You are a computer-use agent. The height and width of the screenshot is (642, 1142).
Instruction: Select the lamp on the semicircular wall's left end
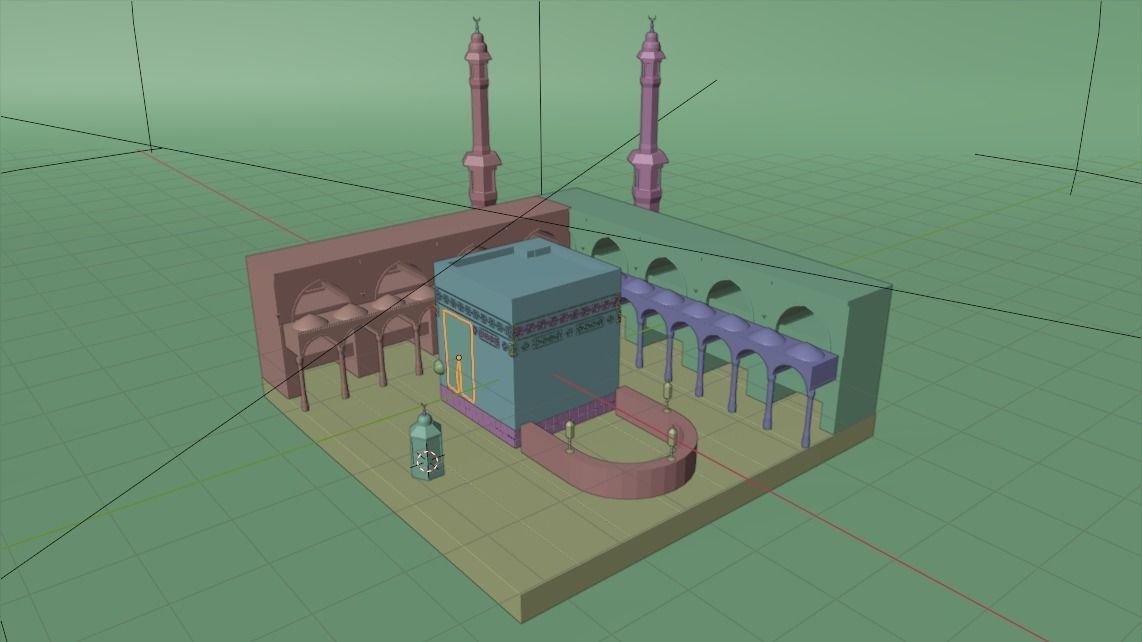tap(570, 436)
